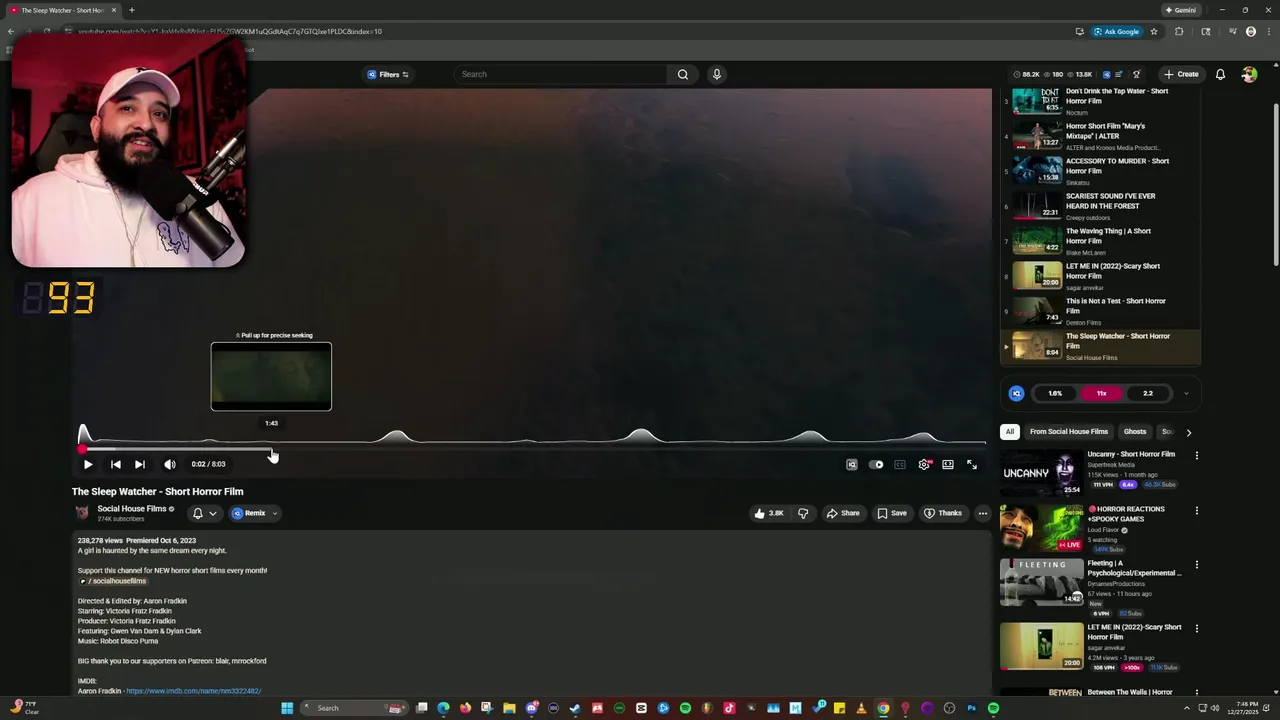The image size is (1280, 720).
Task: Click the 2.2 pill in vidIQ bar
Action: [x=1148, y=393]
